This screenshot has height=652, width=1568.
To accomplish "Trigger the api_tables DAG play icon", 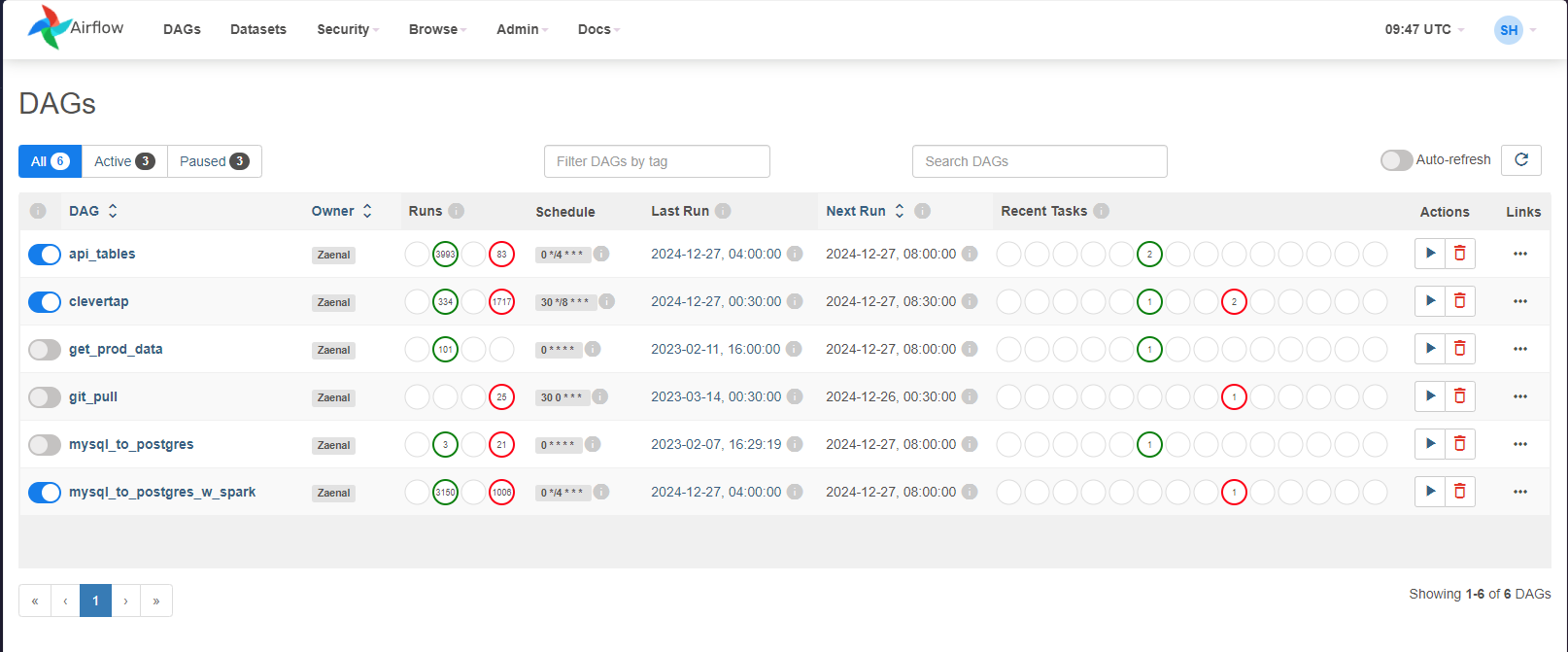I will (x=1430, y=254).
